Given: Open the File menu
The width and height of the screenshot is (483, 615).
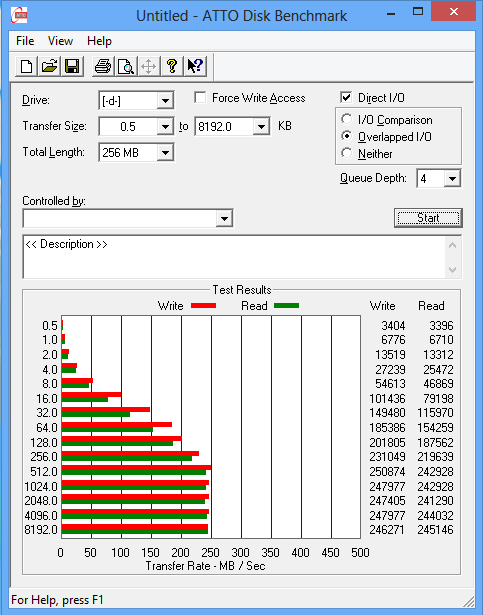Looking at the screenshot, I should [25, 41].
